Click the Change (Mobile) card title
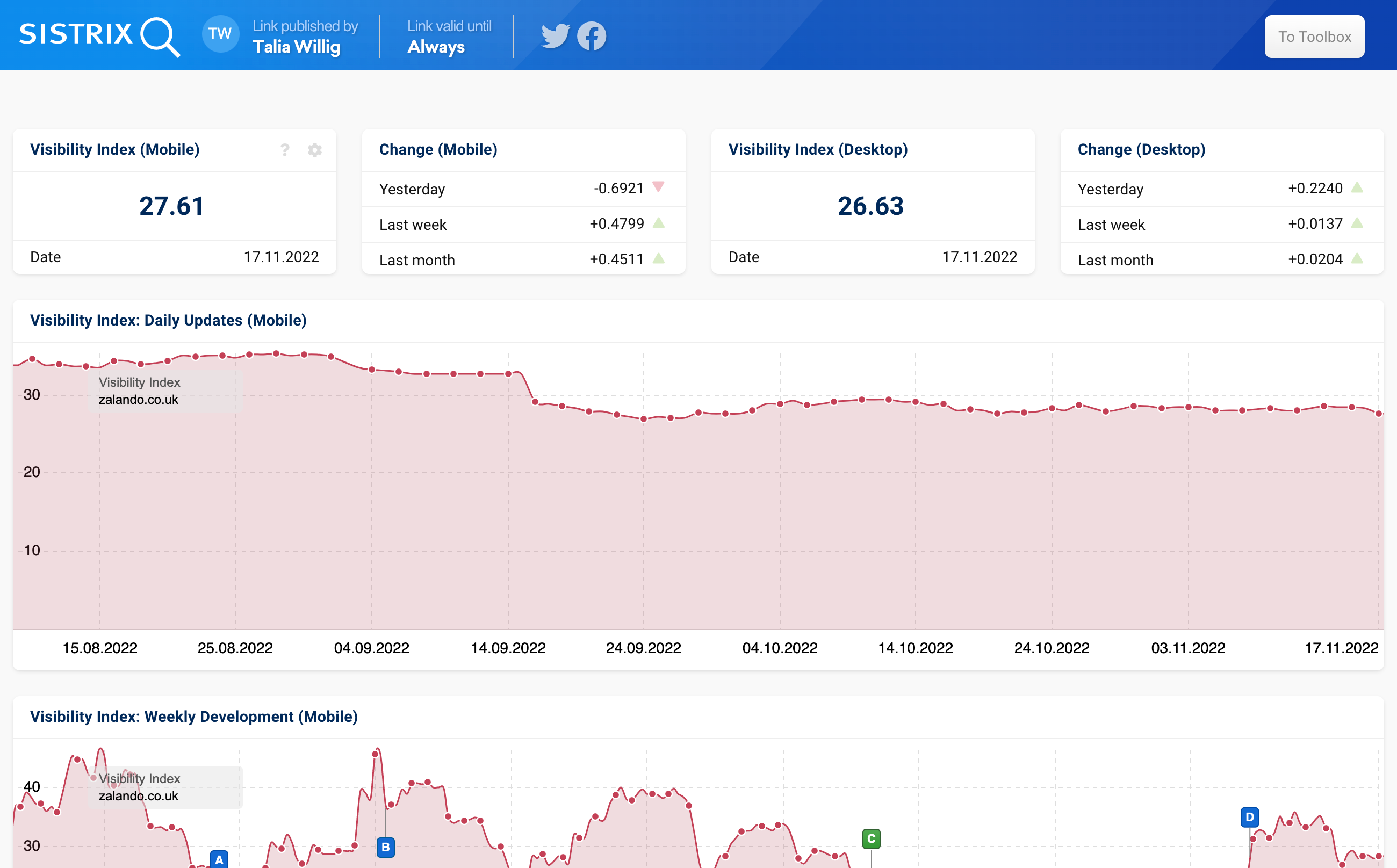Image resolution: width=1397 pixels, height=868 pixels. coord(438,150)
